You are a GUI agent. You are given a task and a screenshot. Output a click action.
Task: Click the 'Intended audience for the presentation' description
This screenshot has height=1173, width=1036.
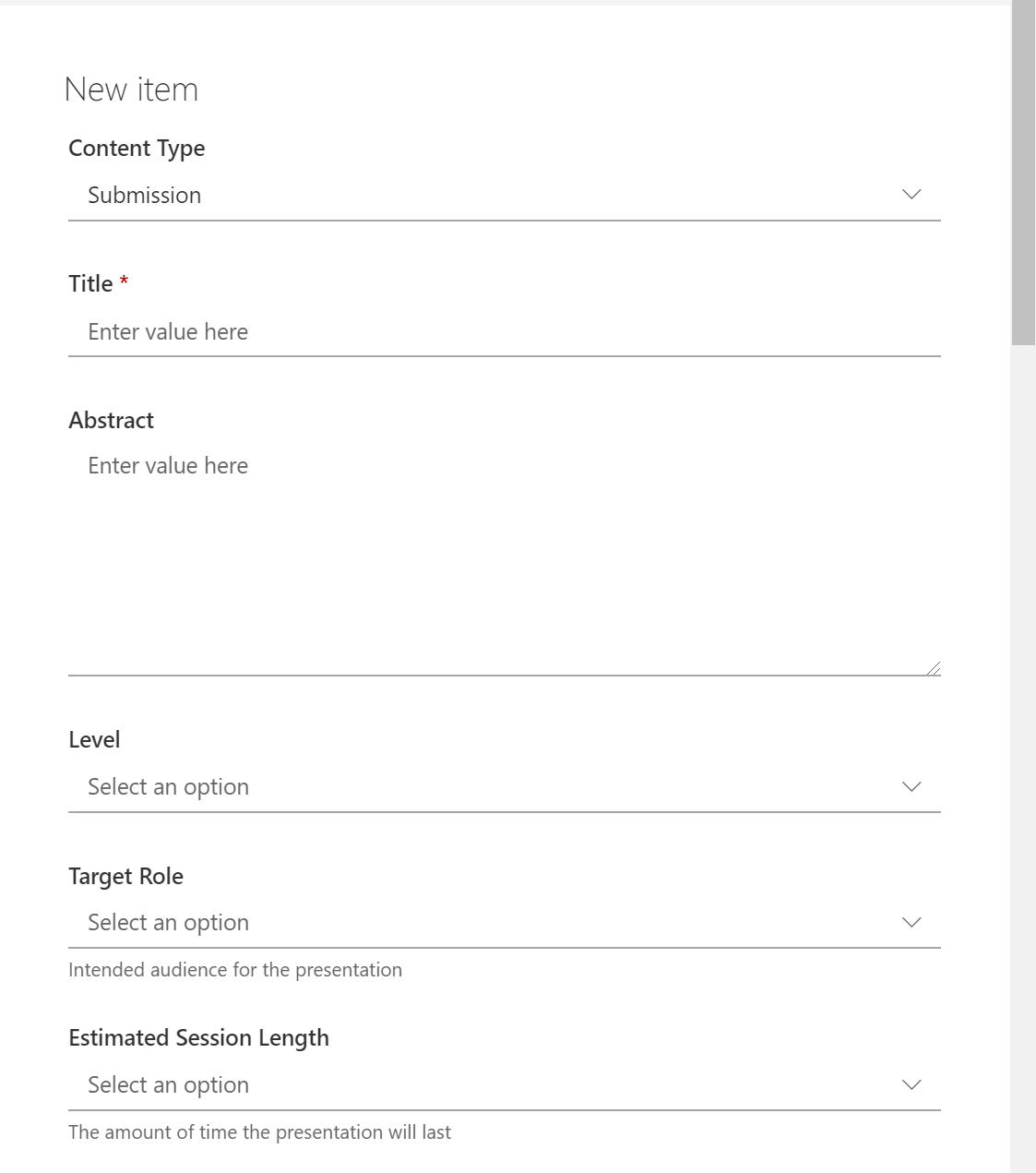235,970
